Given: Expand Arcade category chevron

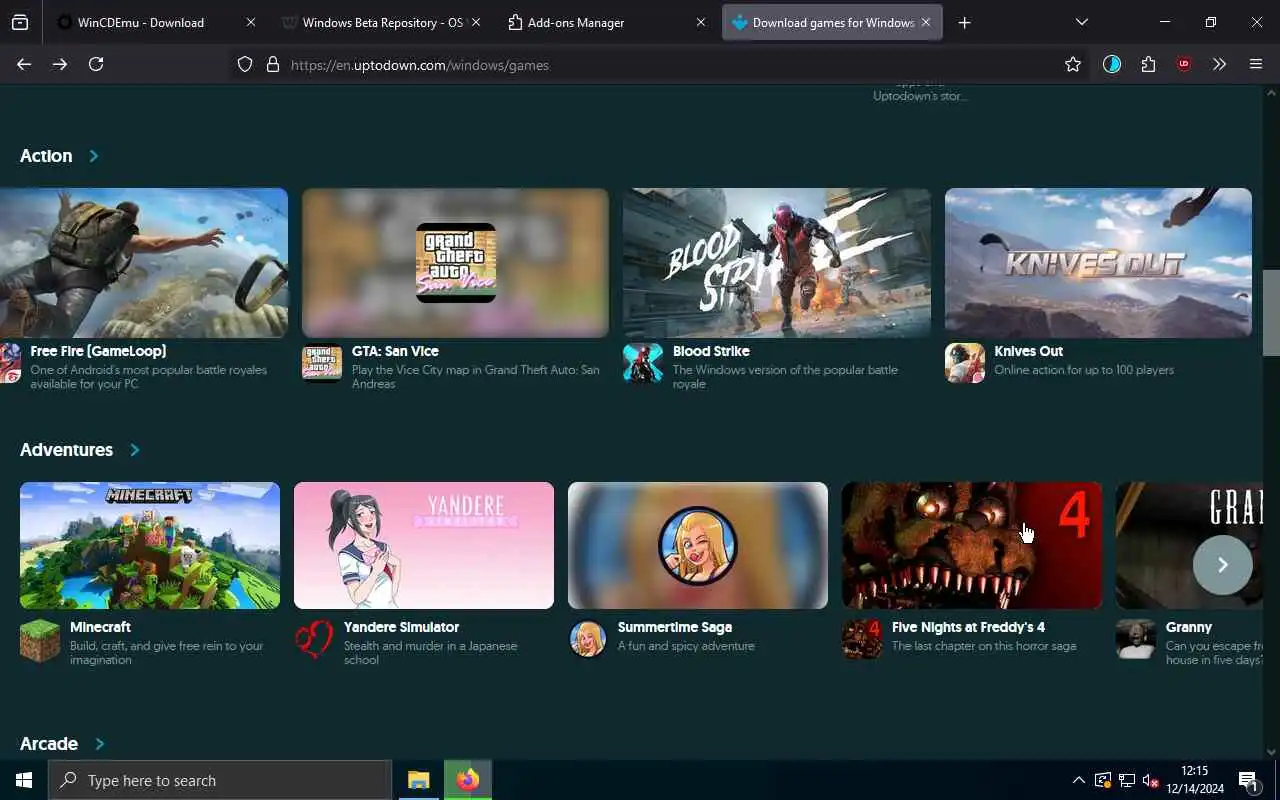Looking at the screenshot, I should (x=99, y=744).
